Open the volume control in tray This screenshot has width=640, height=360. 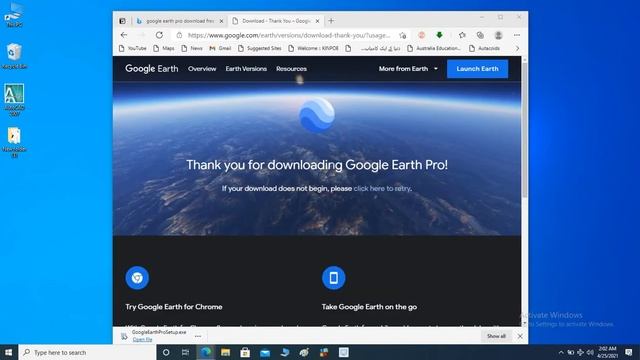point(590,352)
